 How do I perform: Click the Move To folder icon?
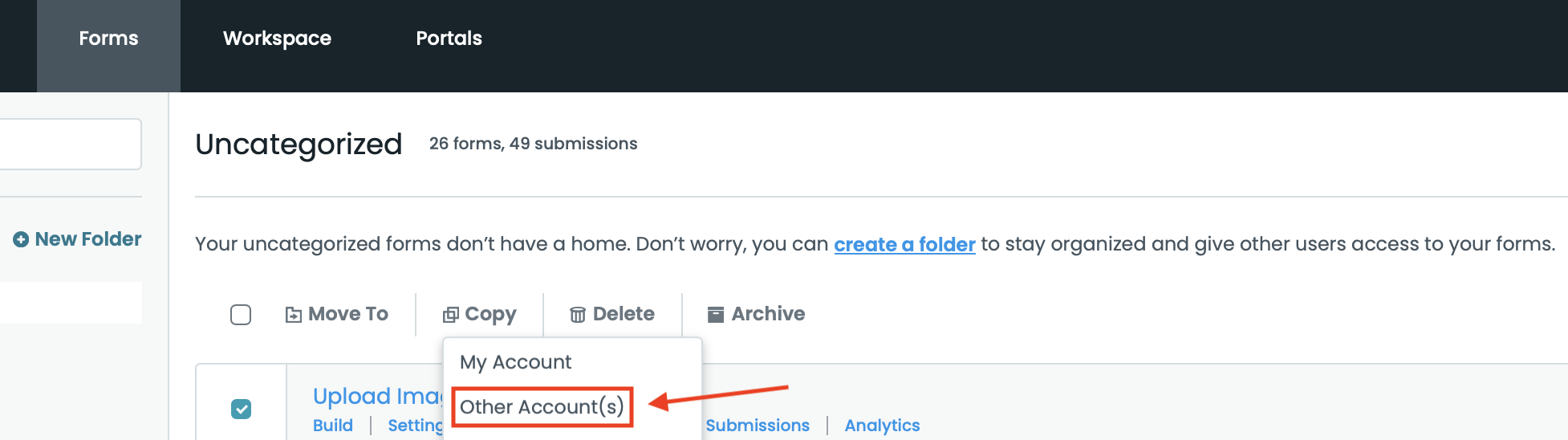point(294,315)
